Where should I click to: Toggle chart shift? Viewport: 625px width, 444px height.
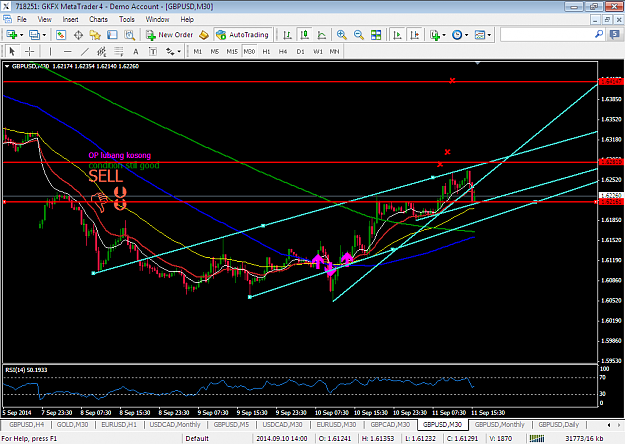tap(415, 35)
